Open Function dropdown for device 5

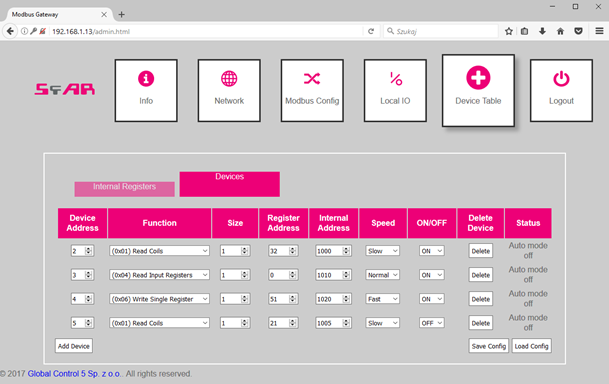159,323
